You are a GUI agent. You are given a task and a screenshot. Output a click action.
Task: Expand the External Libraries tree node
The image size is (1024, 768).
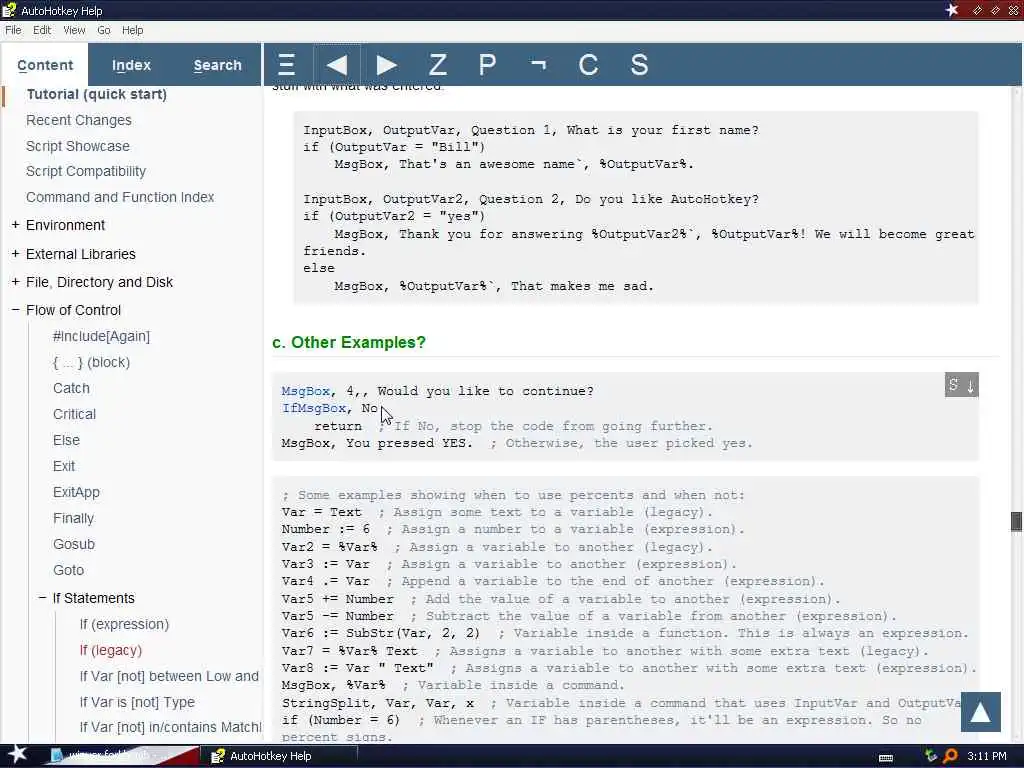coord(15,253)
